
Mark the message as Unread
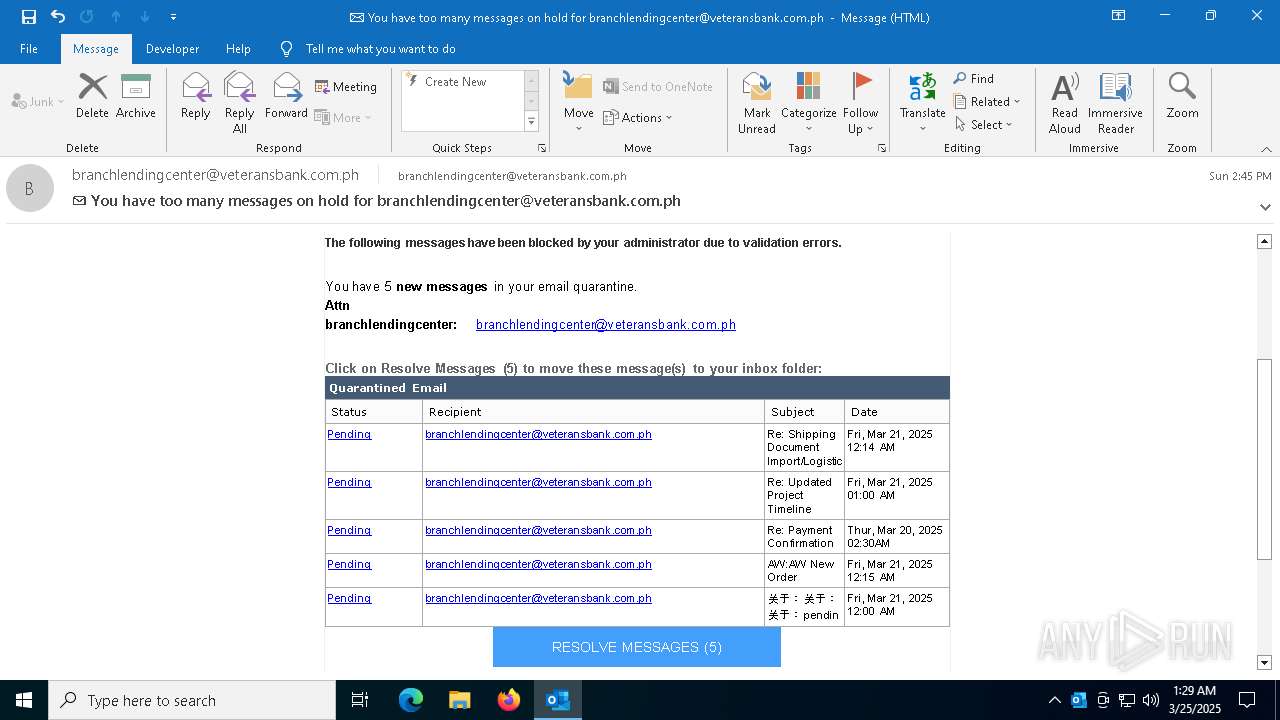point(757,103)
